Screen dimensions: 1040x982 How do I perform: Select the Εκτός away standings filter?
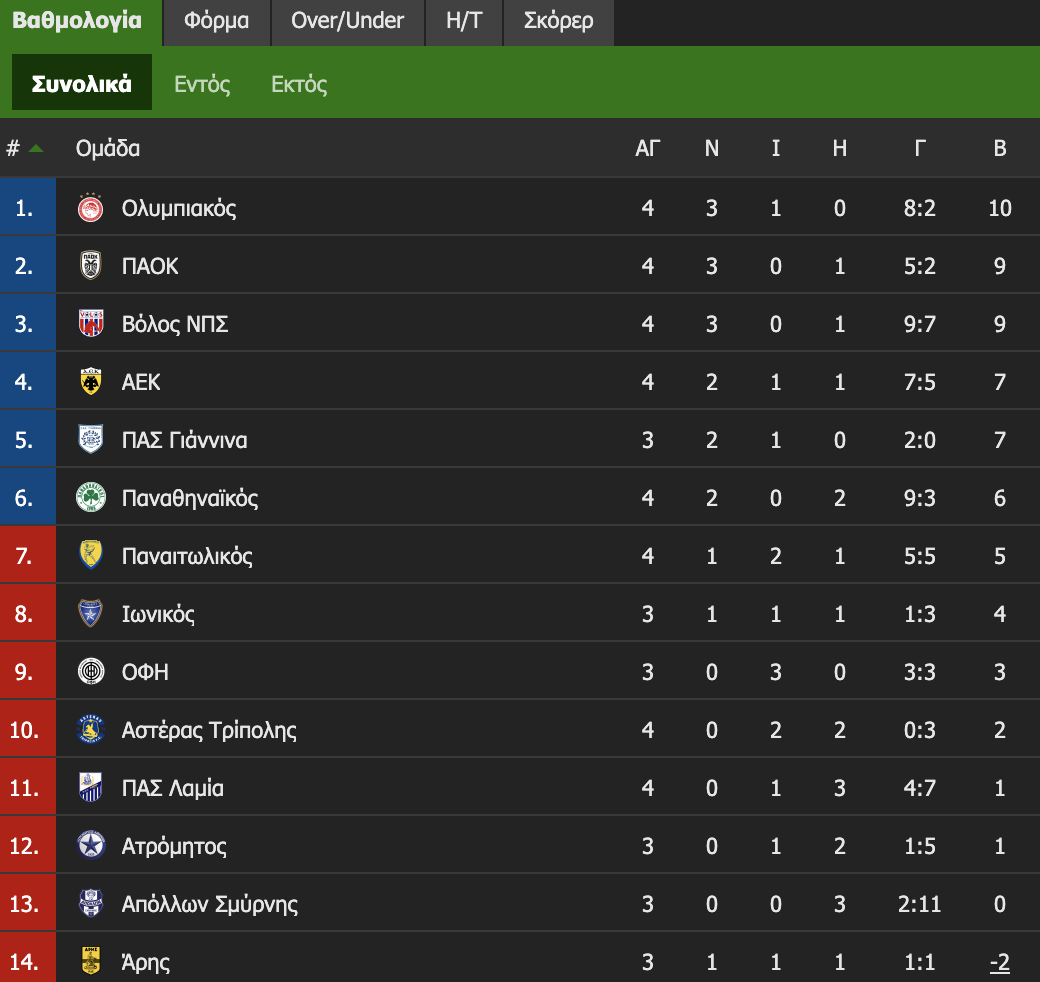[299, 84]
